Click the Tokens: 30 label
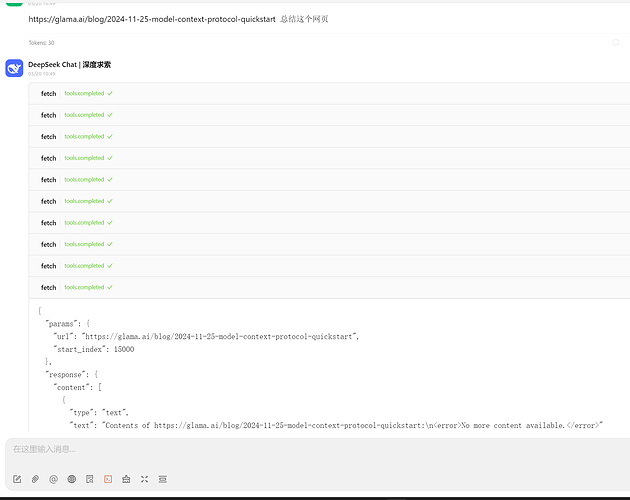 (x=41, y=43)
